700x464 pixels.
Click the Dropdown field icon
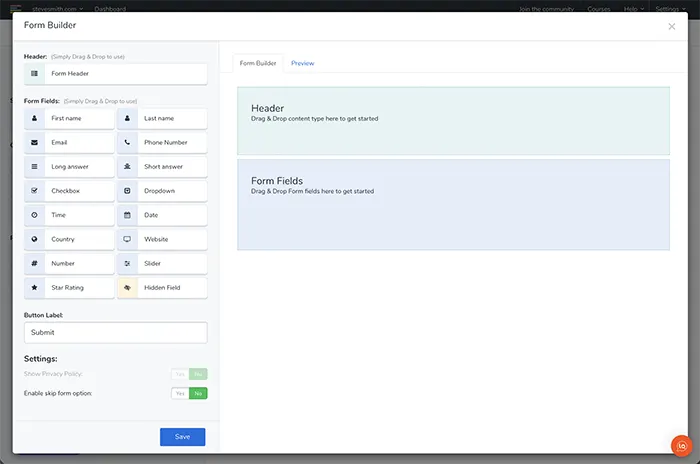pos(127,191)
